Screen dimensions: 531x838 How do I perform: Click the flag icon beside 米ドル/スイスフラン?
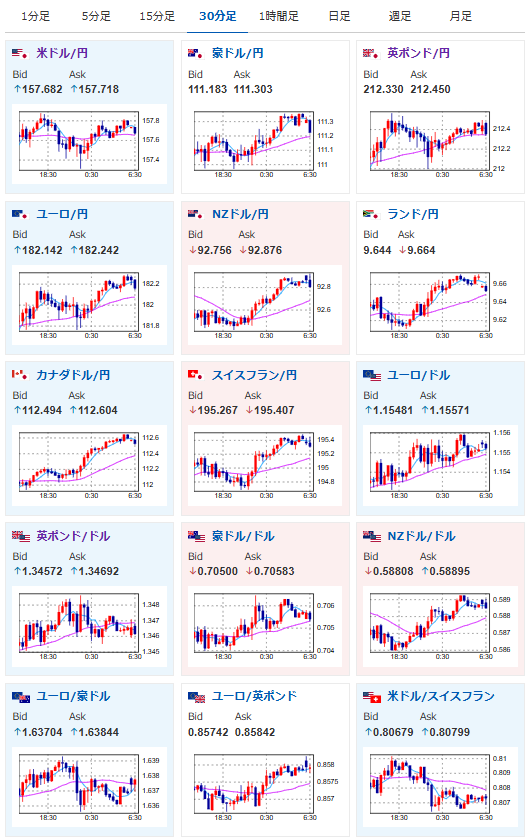point(372,696)
